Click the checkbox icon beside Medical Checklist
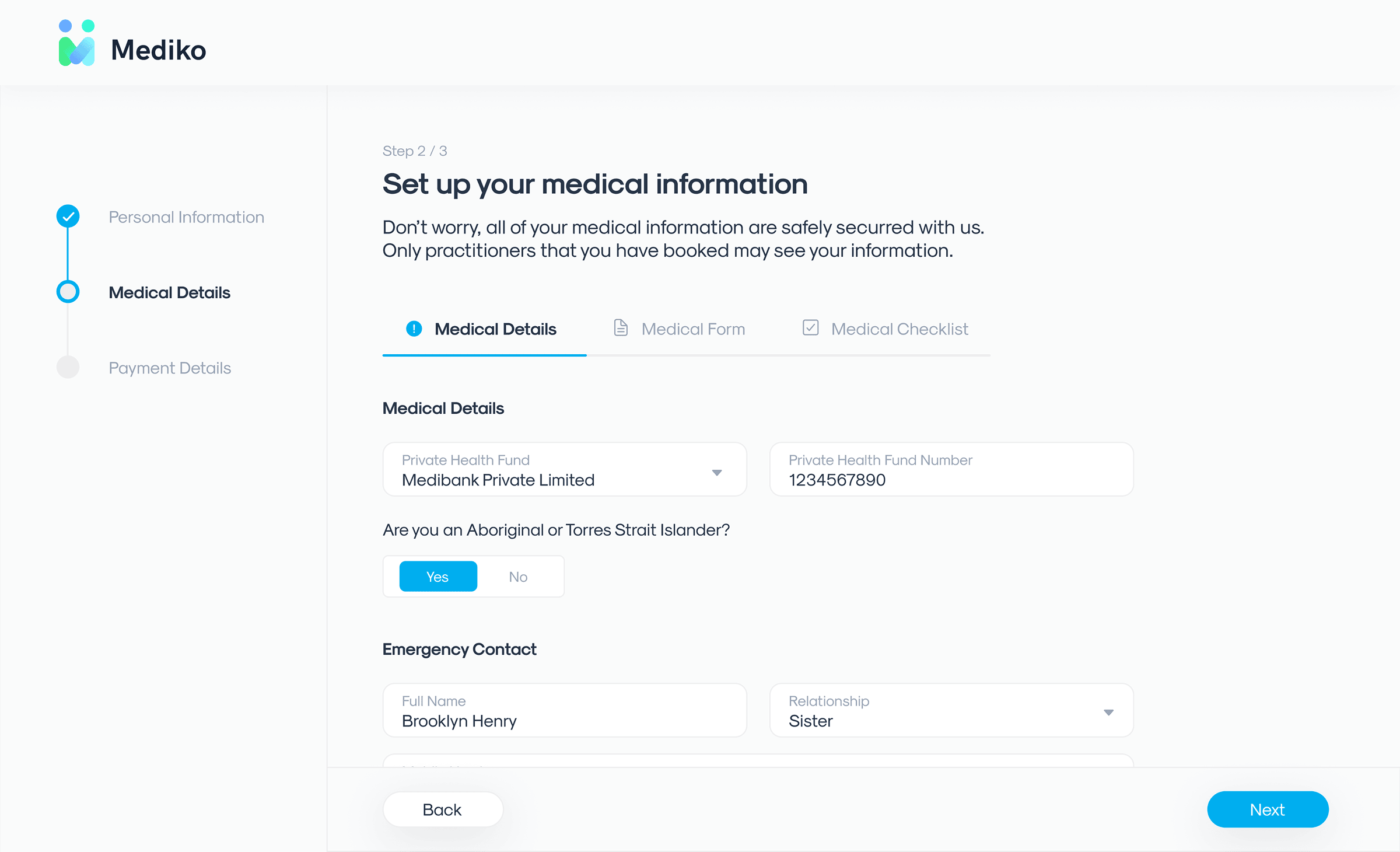1400x852 pixels. pos(810,328)
